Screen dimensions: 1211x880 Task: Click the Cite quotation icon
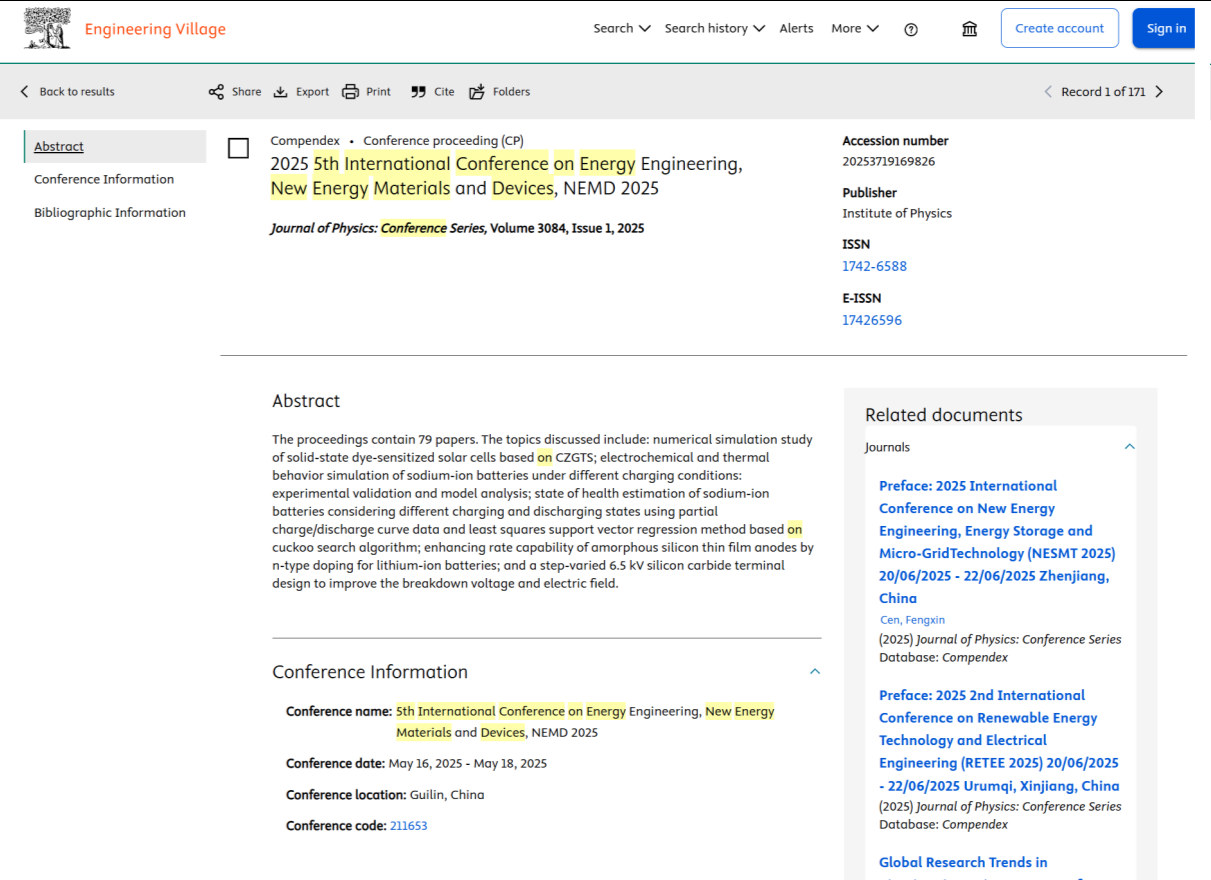418,92
